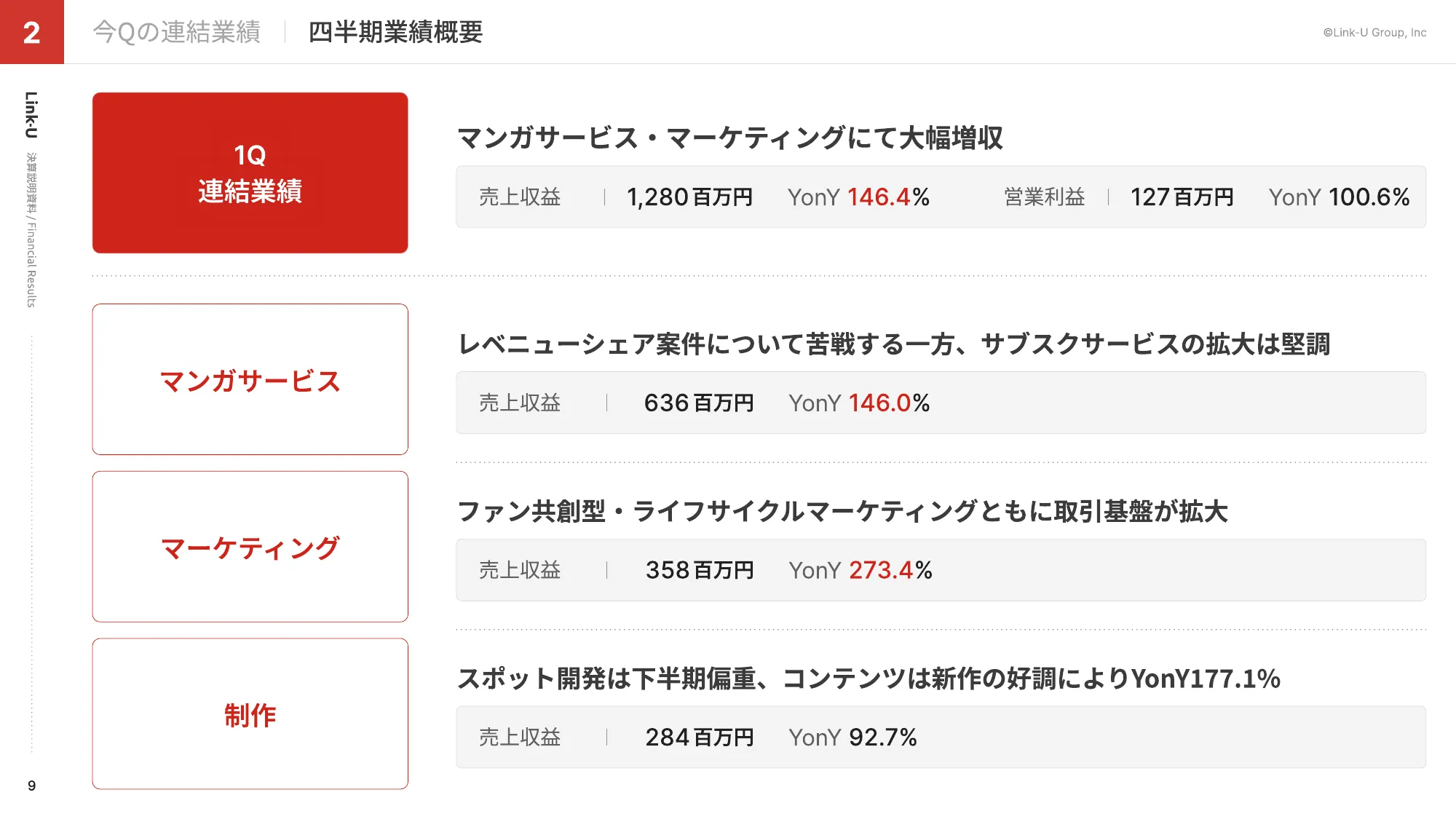Click the 284百万円 production revenue figure
The height and width of the screenshot is (819, 1456).
700,737
